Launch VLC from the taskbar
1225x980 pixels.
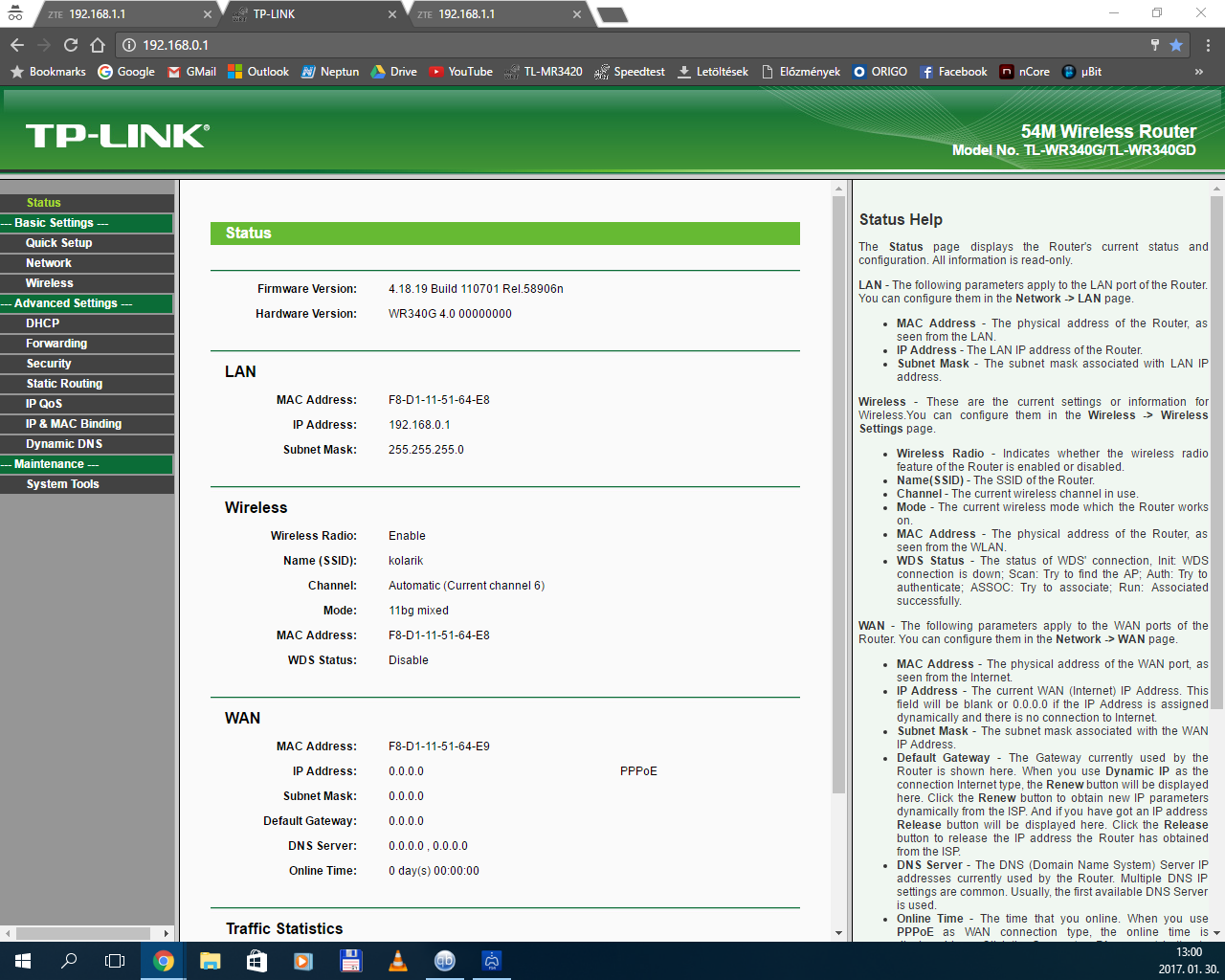(x=398, y=961)
